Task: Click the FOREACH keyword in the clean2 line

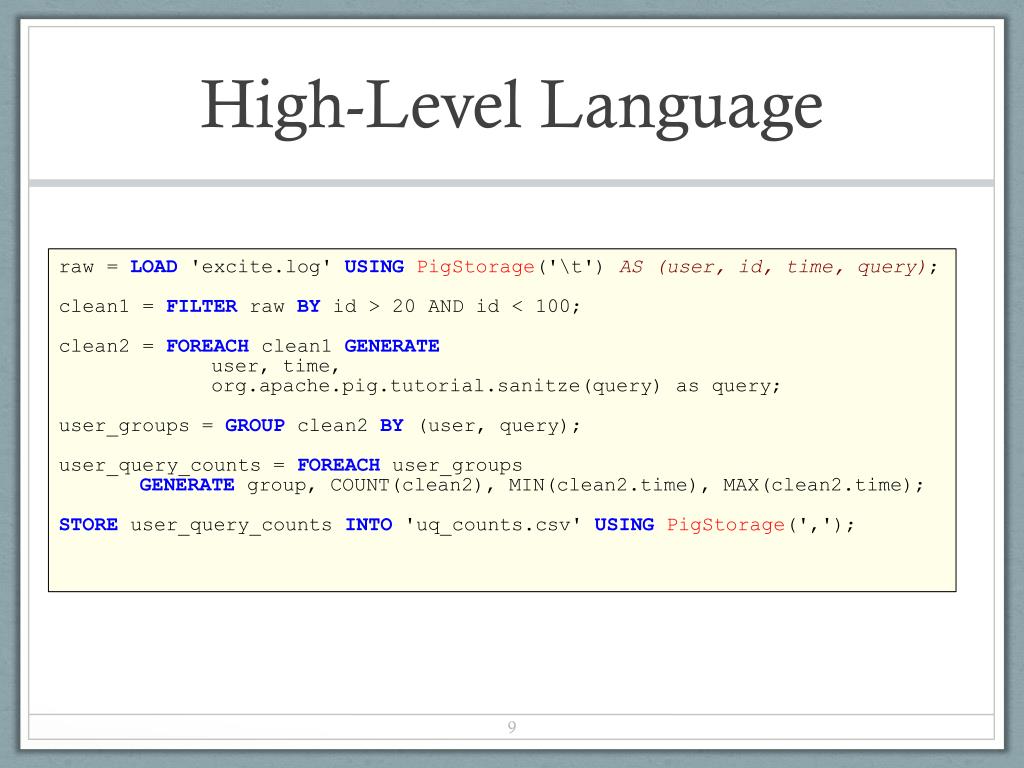Action: tap(207, 346)
